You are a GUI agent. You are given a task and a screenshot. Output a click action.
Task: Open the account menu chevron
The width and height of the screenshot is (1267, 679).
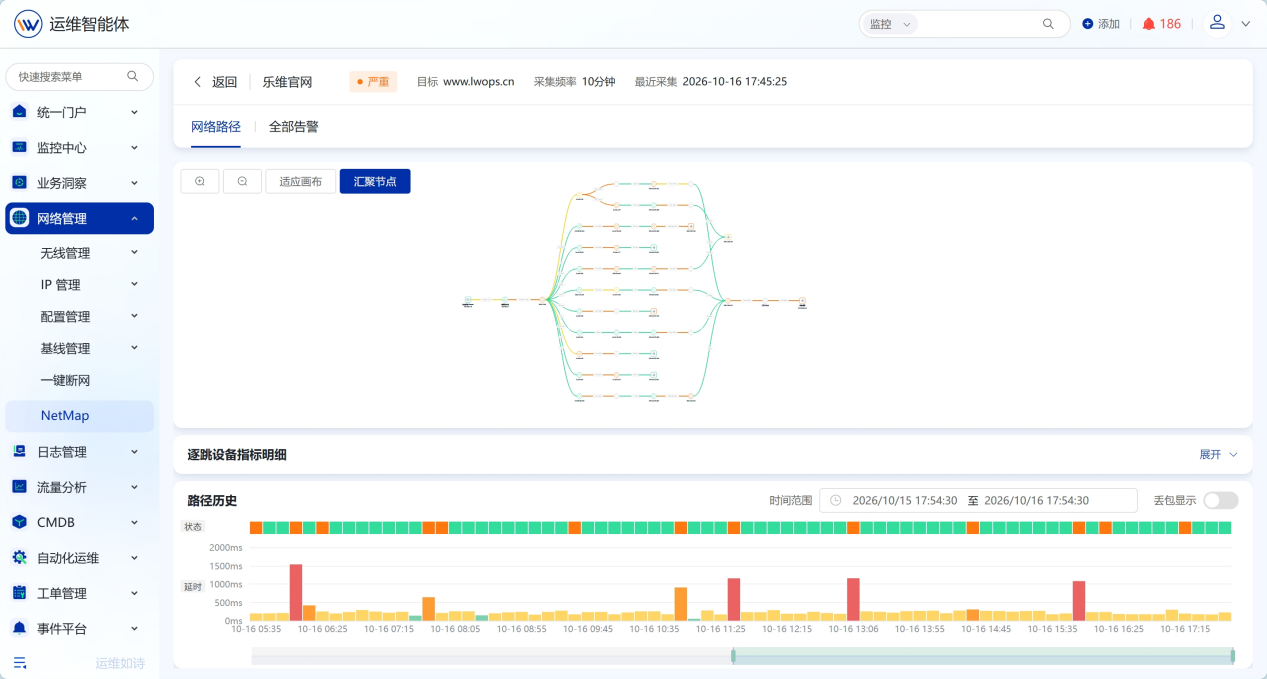click(x=1246, y=24)
